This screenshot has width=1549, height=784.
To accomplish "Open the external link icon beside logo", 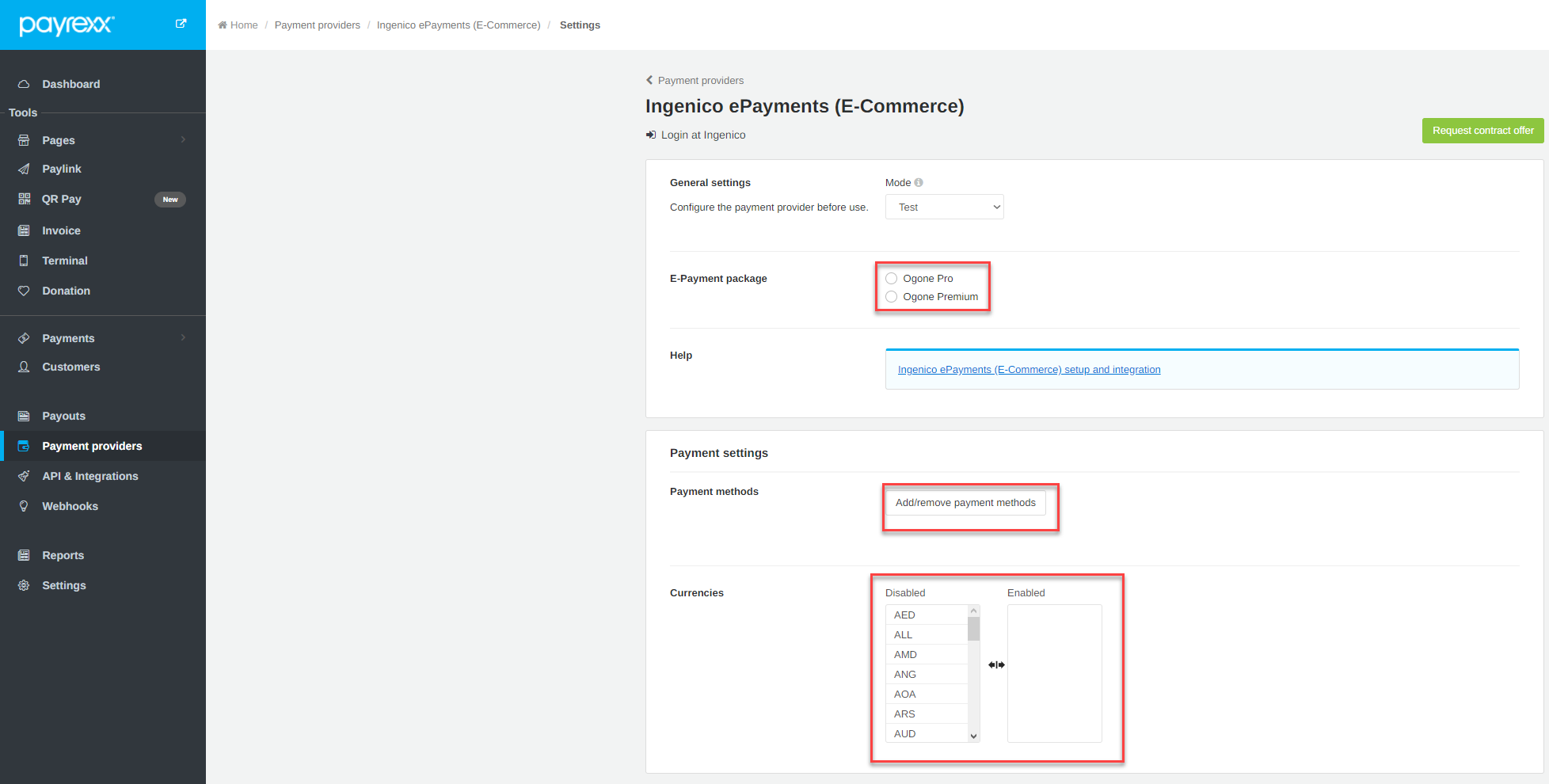I will pyautogui.click(x=181, y=24).
